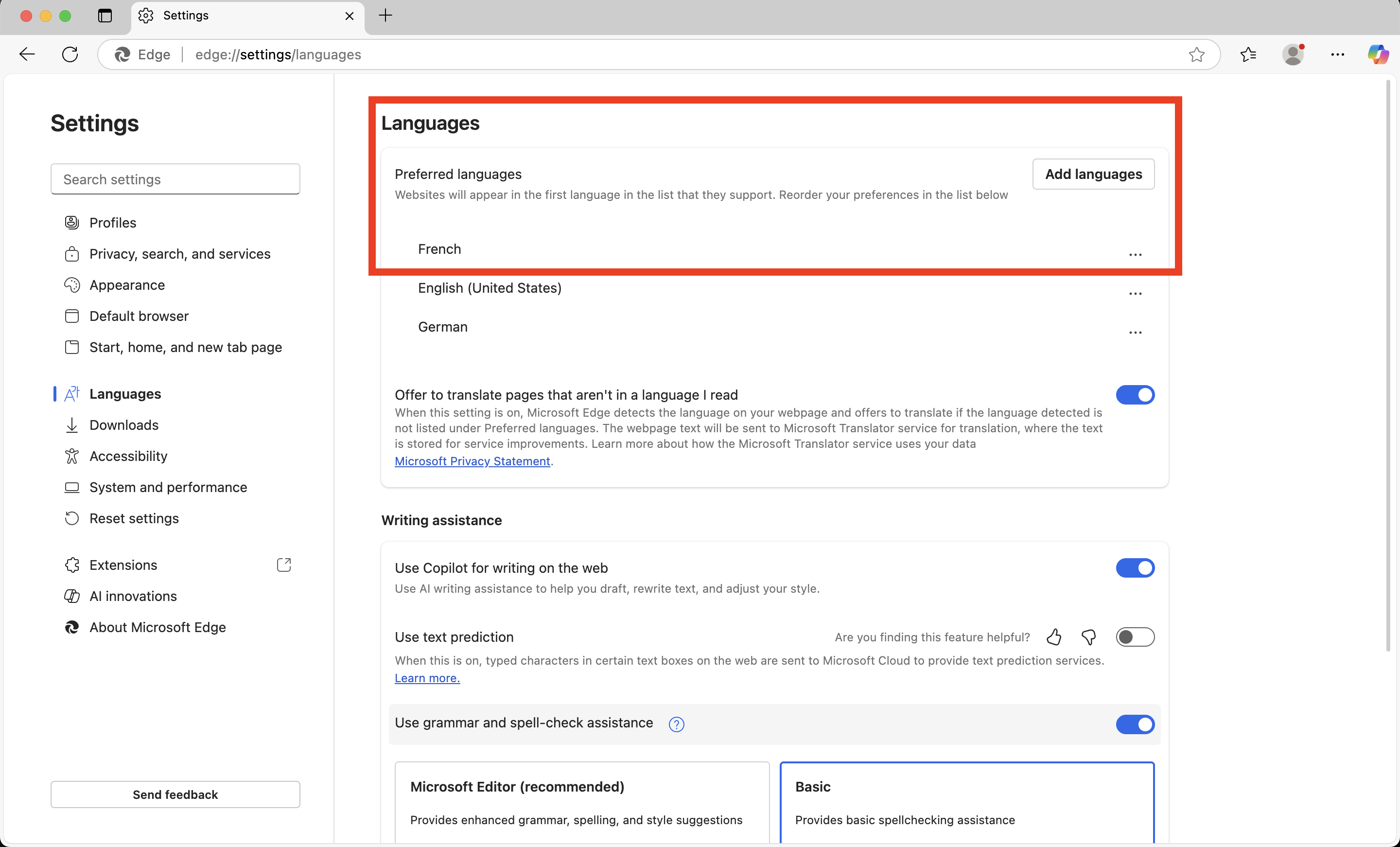Open more actions for English (United States)
This screenshot has width=1400, height=847.
[x=1135, y=294]
